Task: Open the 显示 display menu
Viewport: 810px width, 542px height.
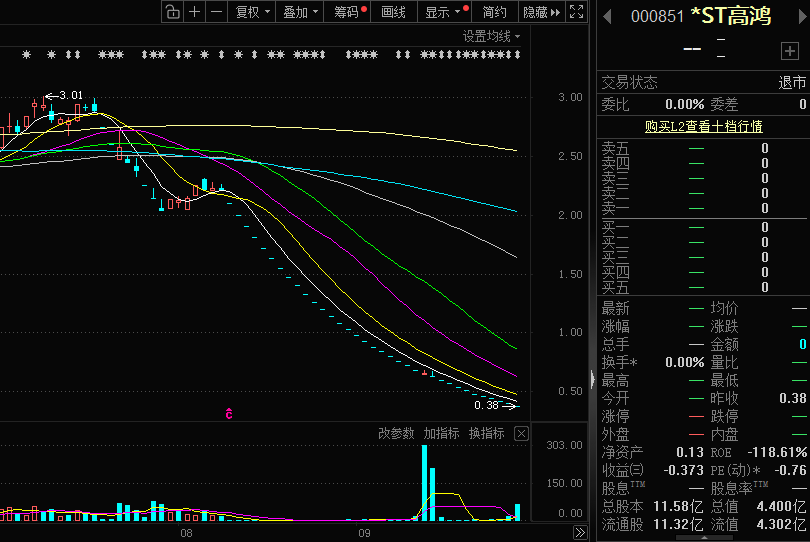Action: coord(444,12)
